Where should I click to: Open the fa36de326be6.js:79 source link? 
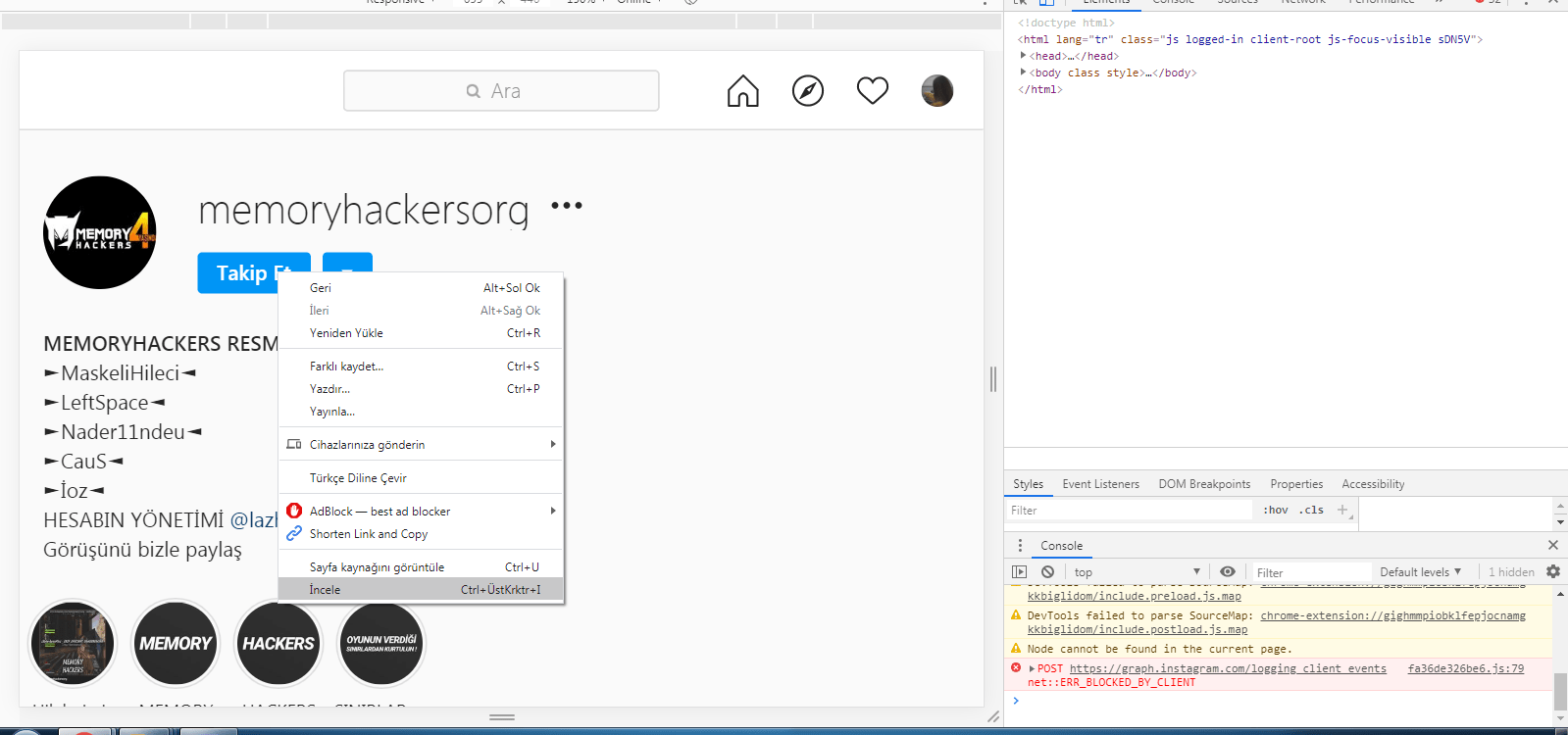pos(1466,668)
